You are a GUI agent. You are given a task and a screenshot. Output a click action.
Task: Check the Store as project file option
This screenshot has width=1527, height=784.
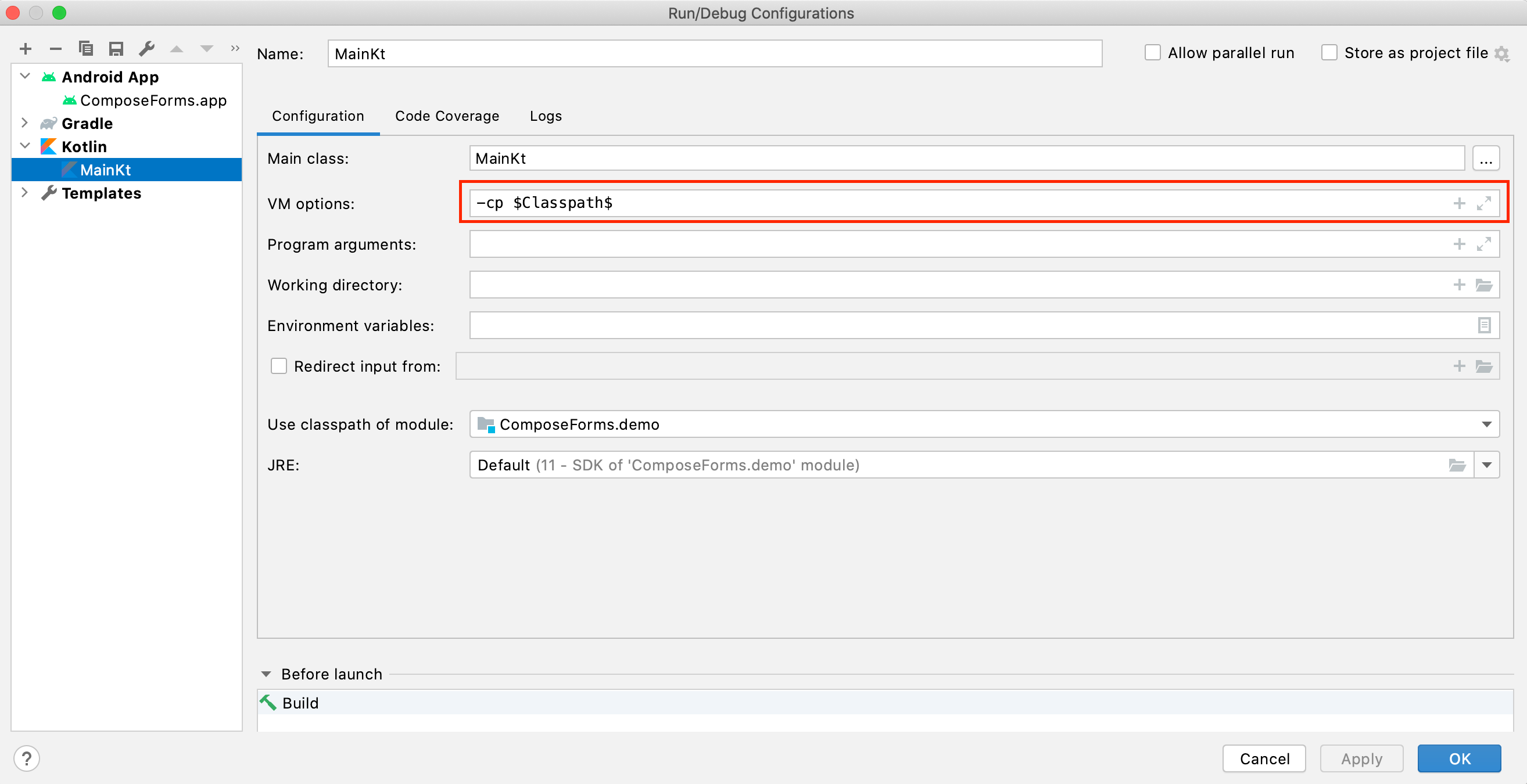pos(1329,53)
